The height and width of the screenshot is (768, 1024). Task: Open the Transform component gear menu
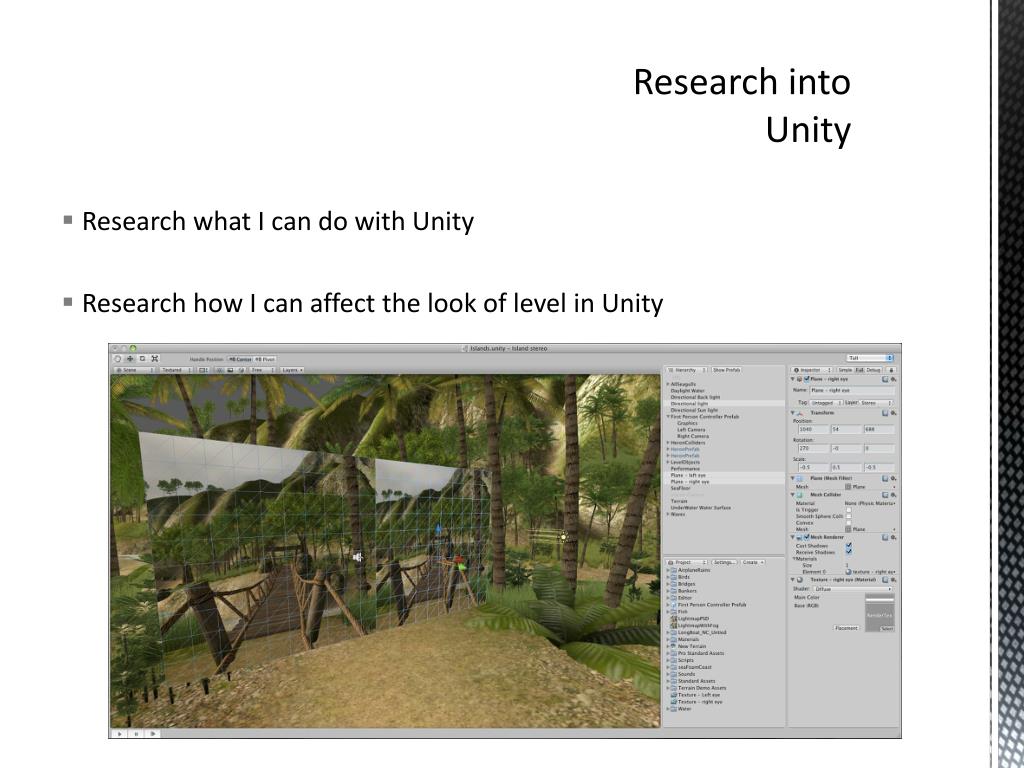(x=893, y=413)
